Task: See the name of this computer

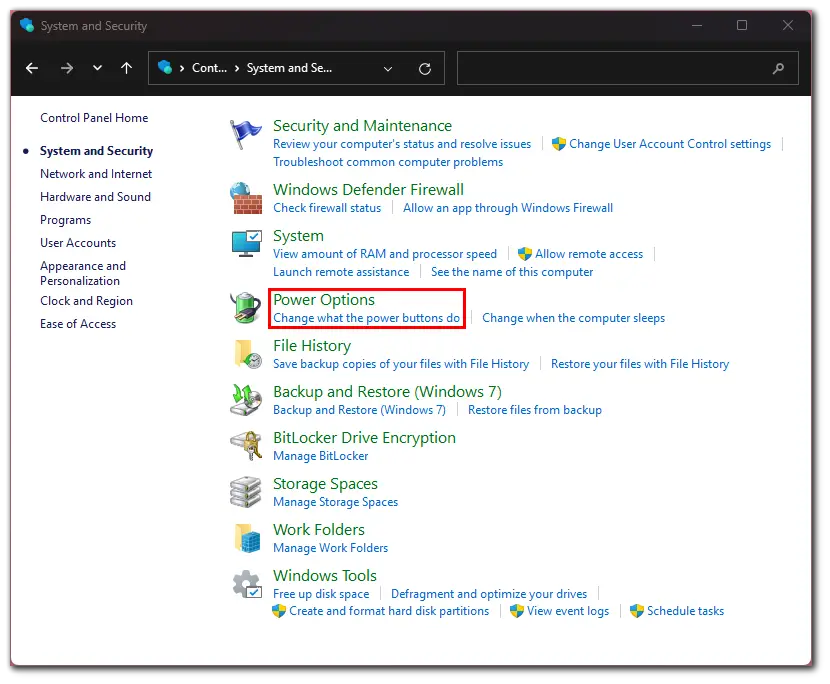Action: point(512,272)
